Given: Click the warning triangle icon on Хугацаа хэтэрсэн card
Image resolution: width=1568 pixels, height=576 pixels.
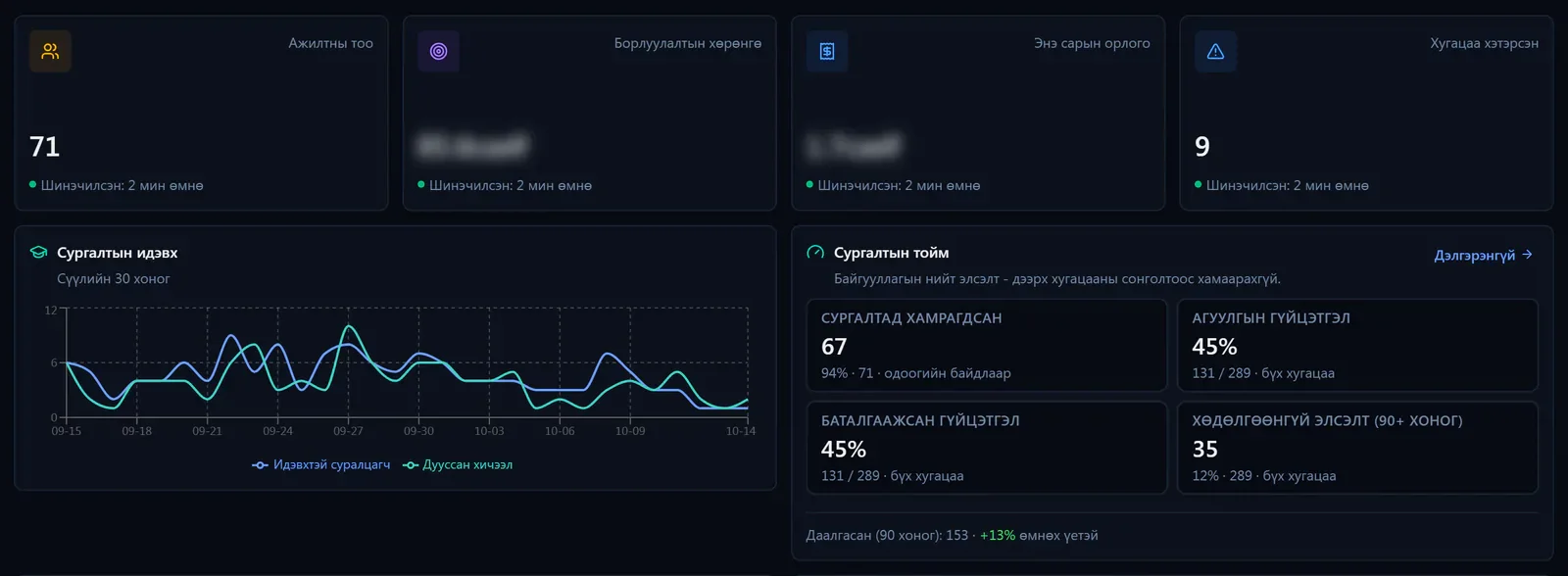Looking at the screenshot, I should coord(1215,51).
